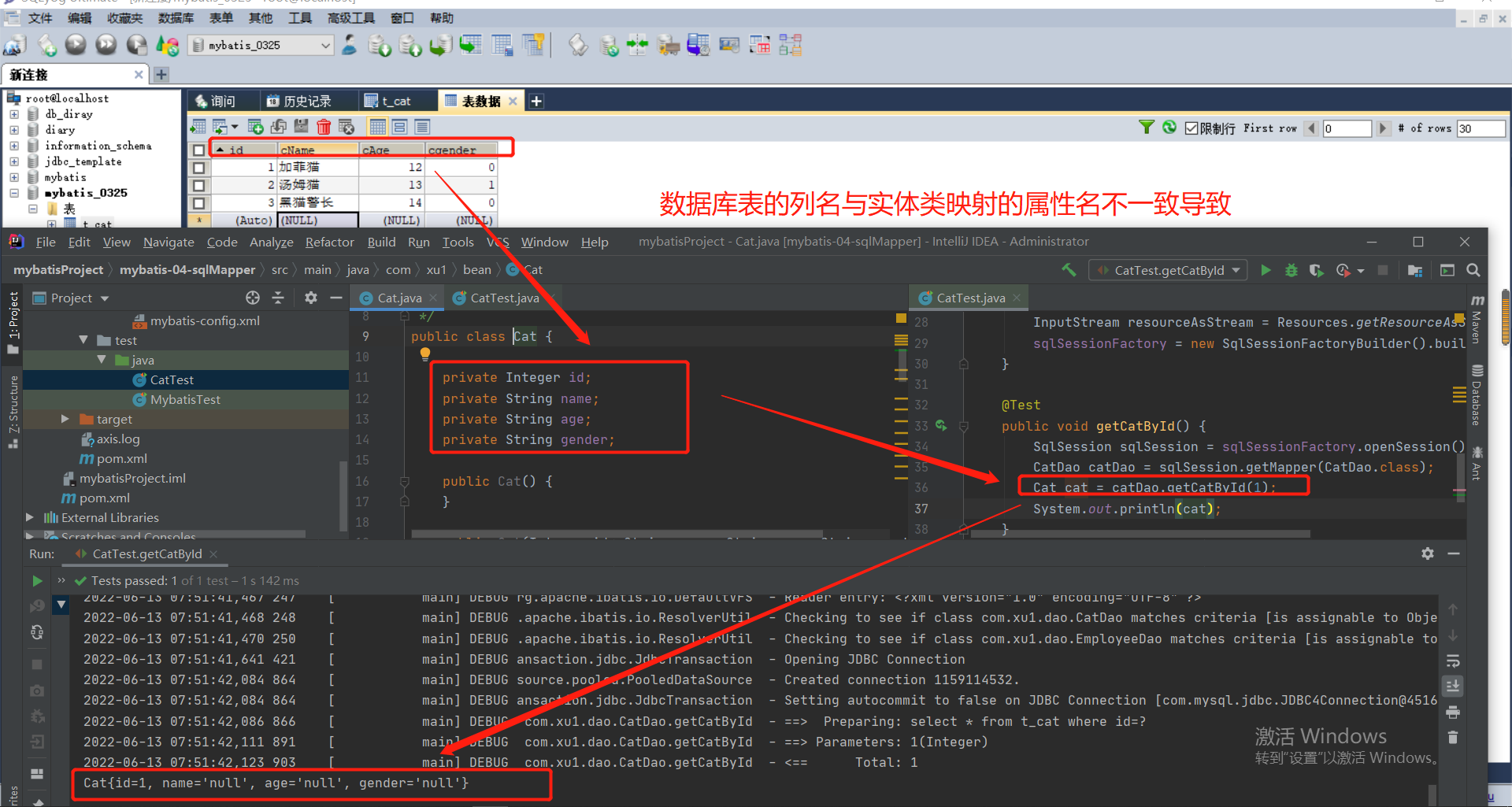Click Run with Coverage icon in IntelliJ
Viewport: 1512px width, 807px height.
tap(1316, 270)
